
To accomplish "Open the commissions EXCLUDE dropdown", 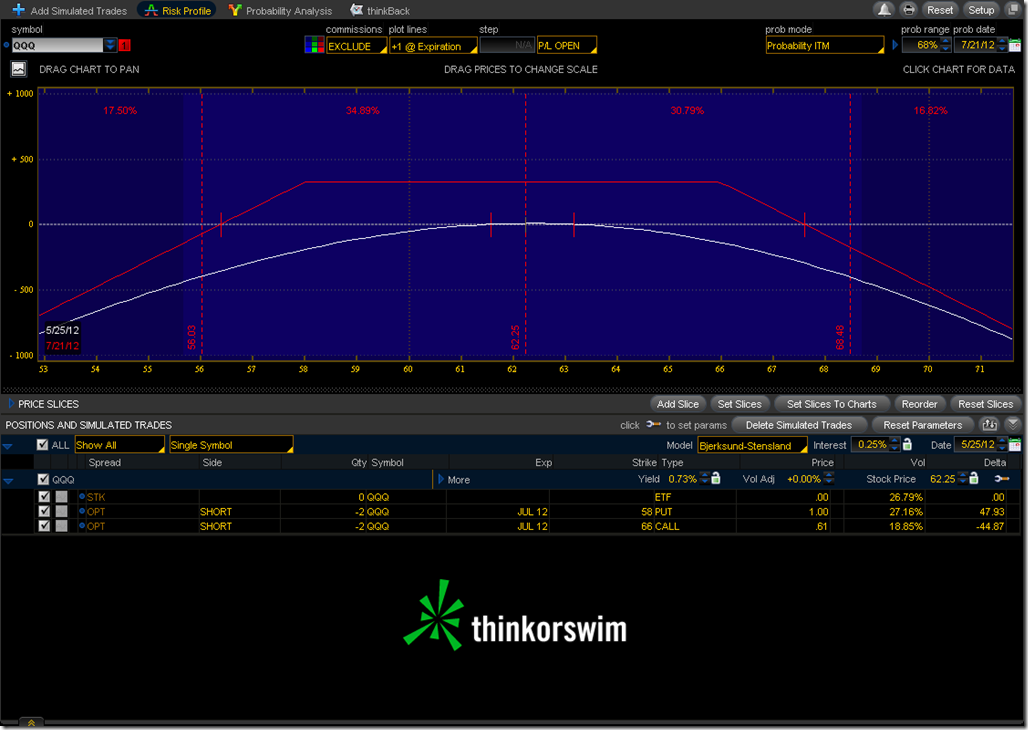I will pyautogui.click(x=357, y=46).
